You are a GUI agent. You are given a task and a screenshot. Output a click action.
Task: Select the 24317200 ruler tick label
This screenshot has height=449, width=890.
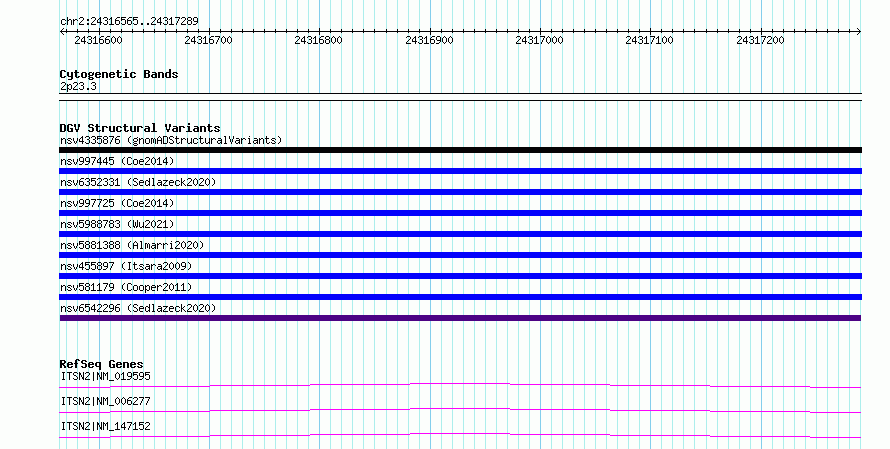click(x=760, y=40)
